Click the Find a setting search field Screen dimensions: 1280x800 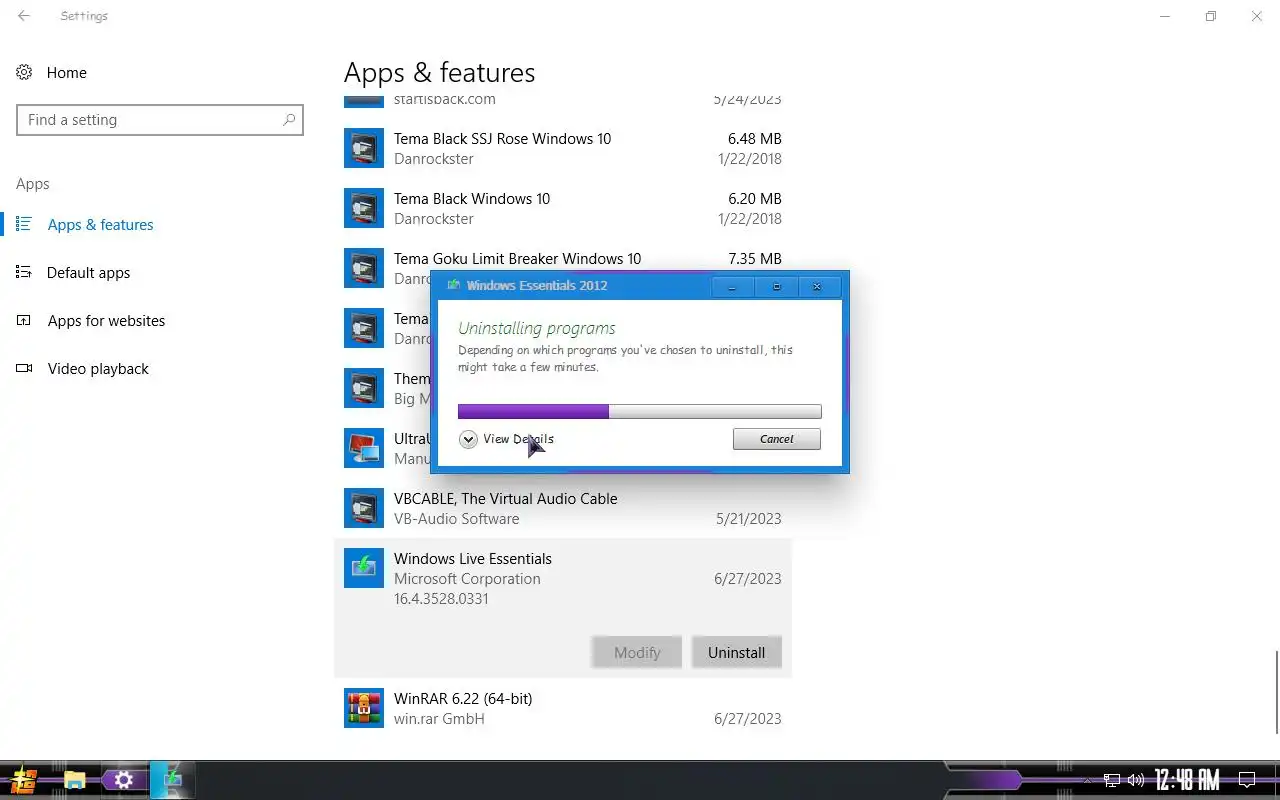(x=160, y=119)
